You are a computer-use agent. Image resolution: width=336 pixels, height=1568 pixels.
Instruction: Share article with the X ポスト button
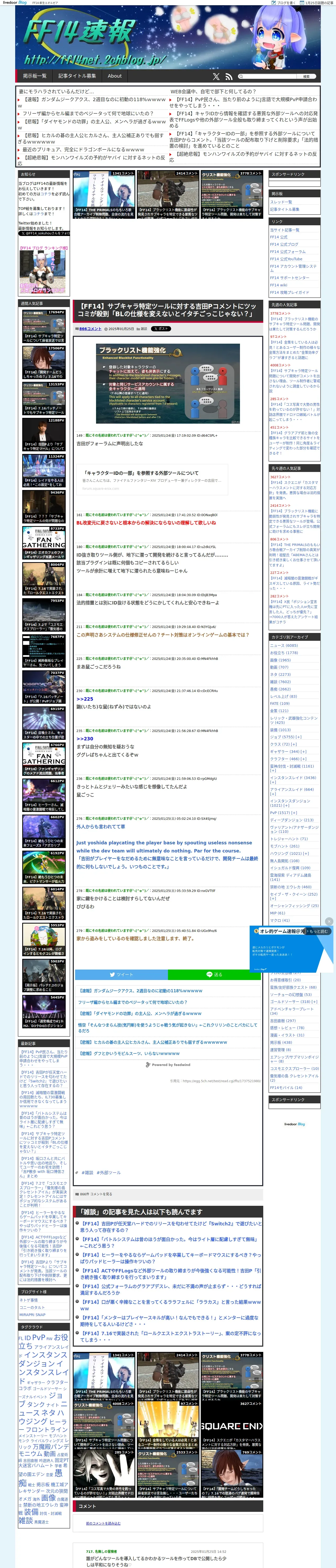(x=161, y=329)
